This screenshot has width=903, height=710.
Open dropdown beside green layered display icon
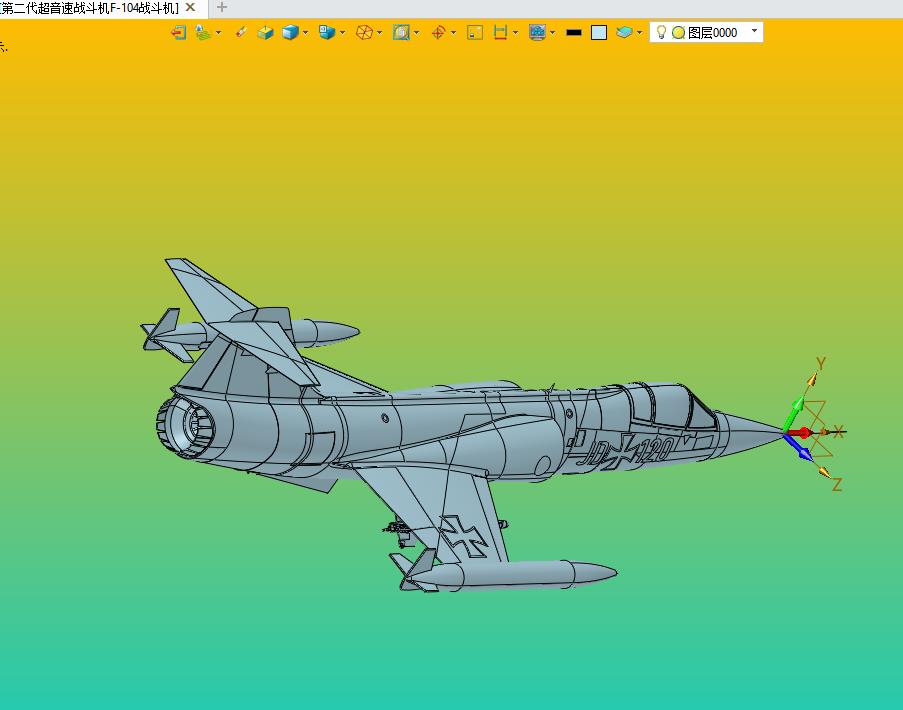tap(218, 33)
